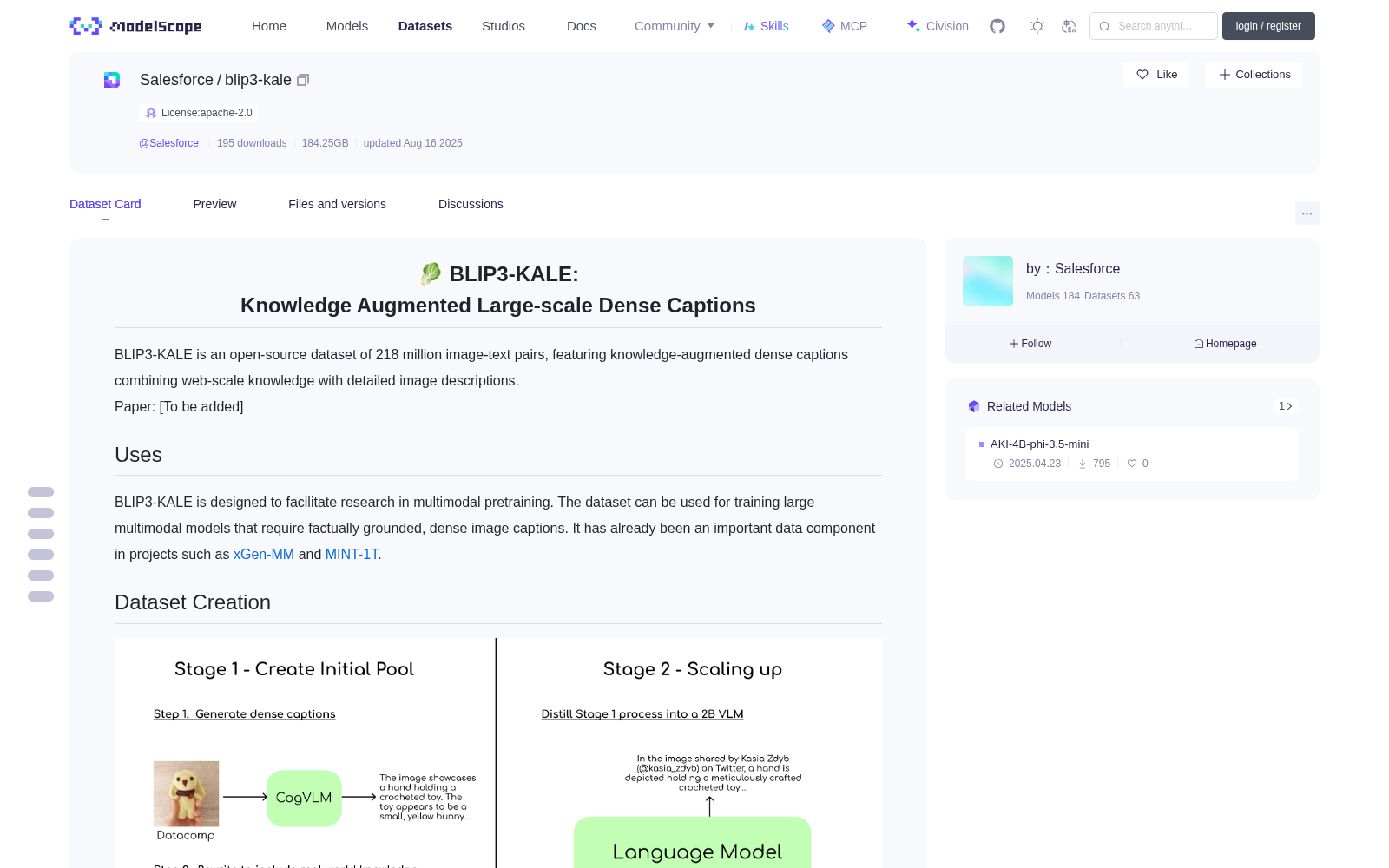Click the Datasets 63 count
This screenshot has height=868, width=1389.
click(x=1112, y=296)
